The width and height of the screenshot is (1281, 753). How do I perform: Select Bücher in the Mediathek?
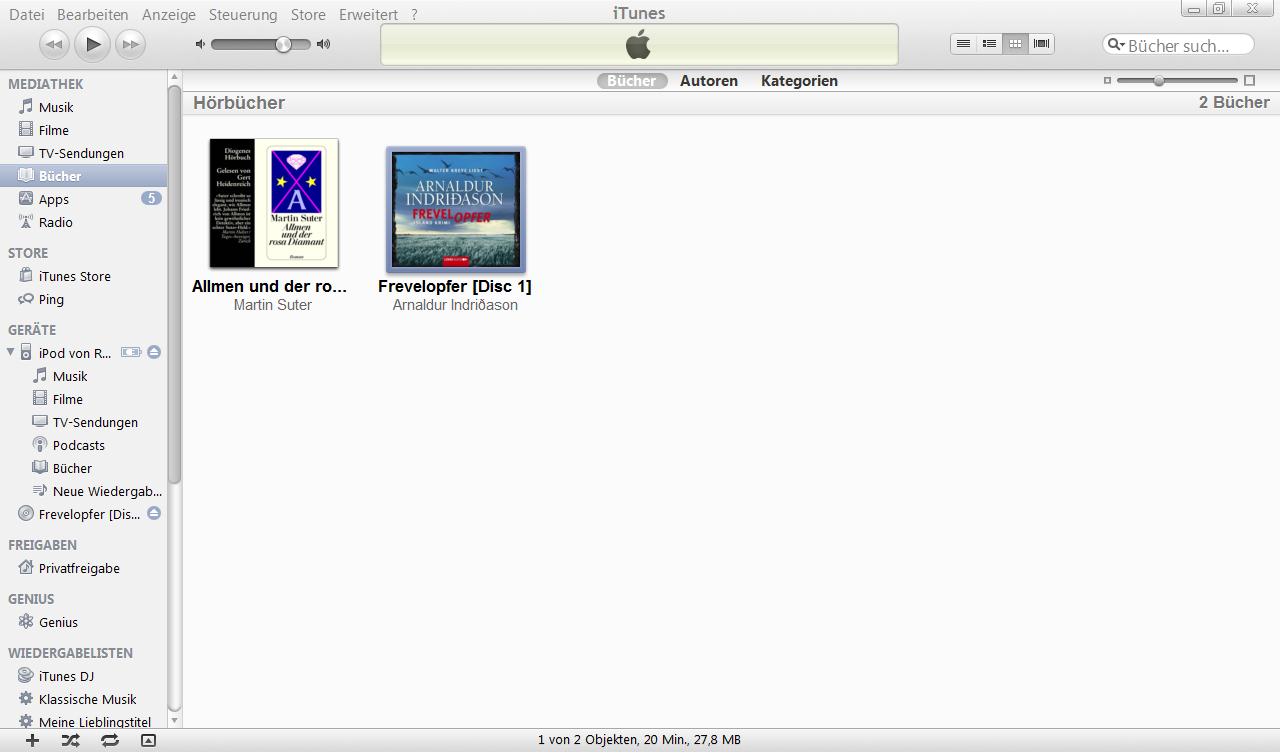[84, 176]
